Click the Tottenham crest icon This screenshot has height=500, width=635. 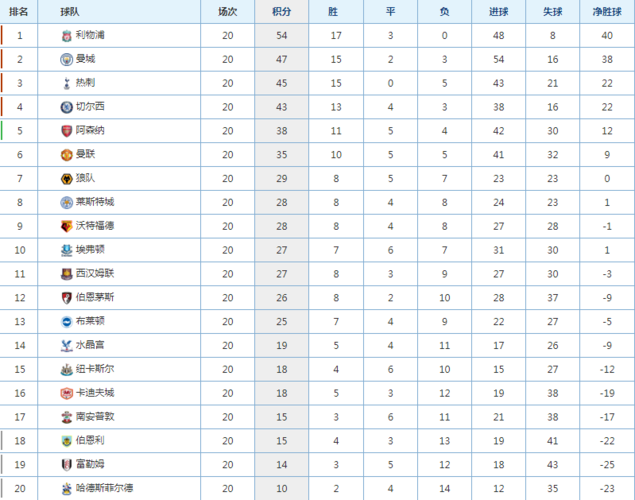click(x=66, y=83)
